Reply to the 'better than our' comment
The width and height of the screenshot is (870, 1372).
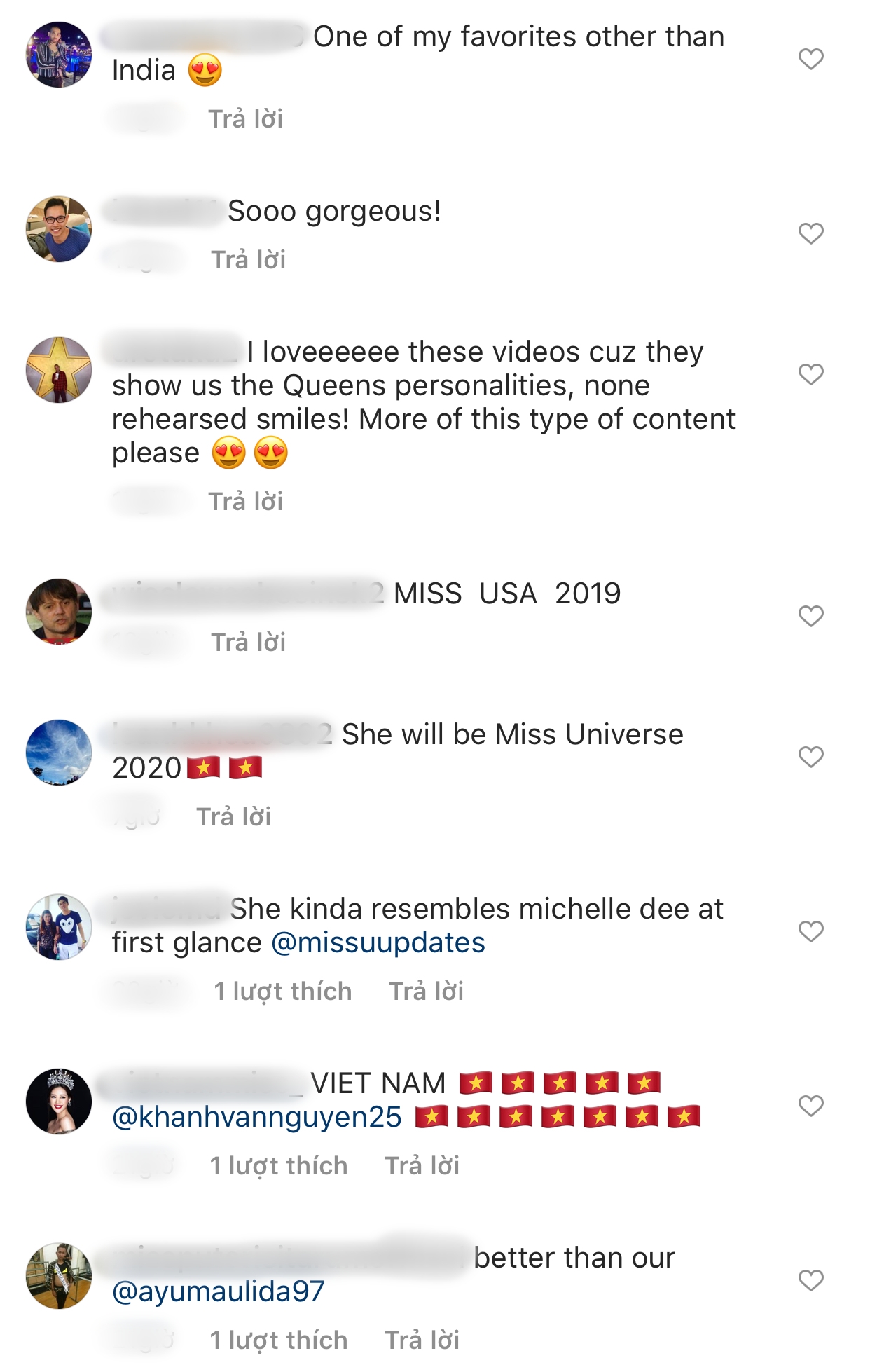[422, 1340]
